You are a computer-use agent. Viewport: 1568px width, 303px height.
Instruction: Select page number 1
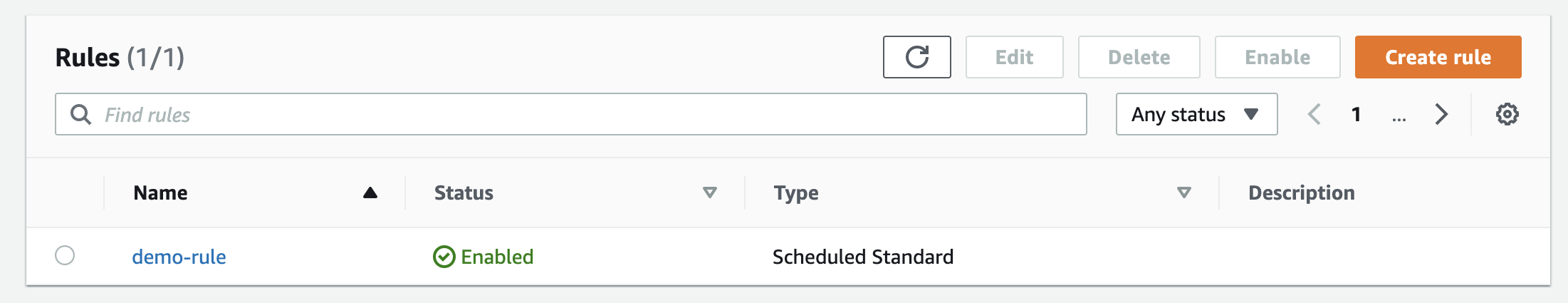[1357, 114]
